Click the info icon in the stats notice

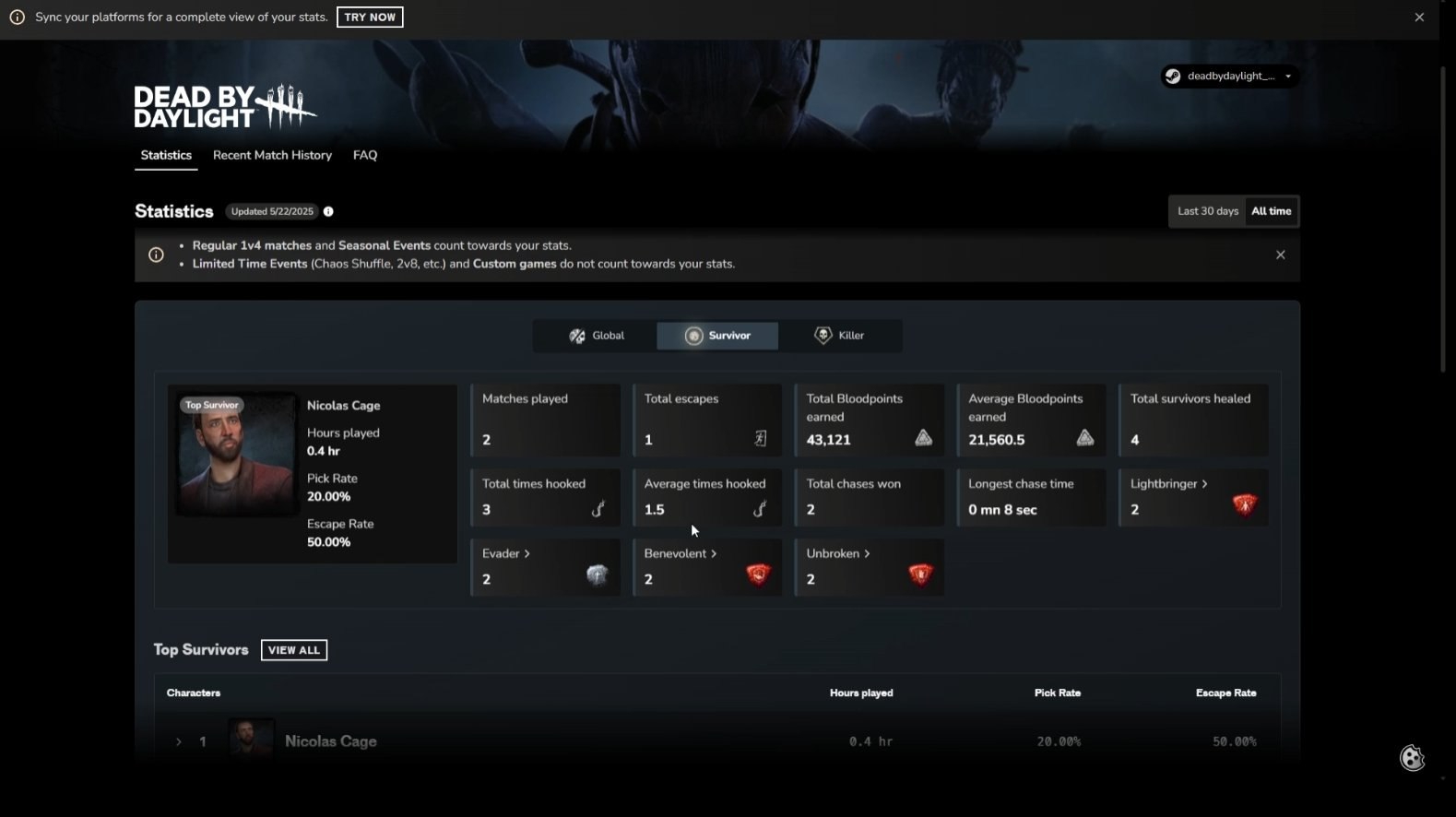(x=156, y=255)
